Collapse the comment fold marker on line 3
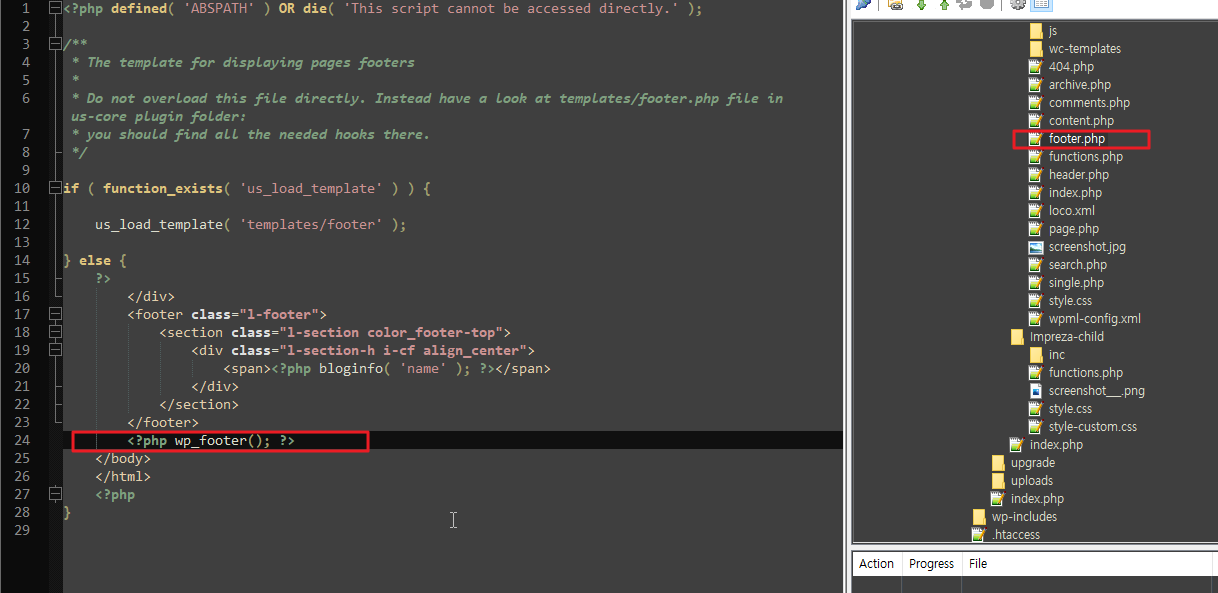The width and height of the screenshot is (1218, 593). click(54, 44)
